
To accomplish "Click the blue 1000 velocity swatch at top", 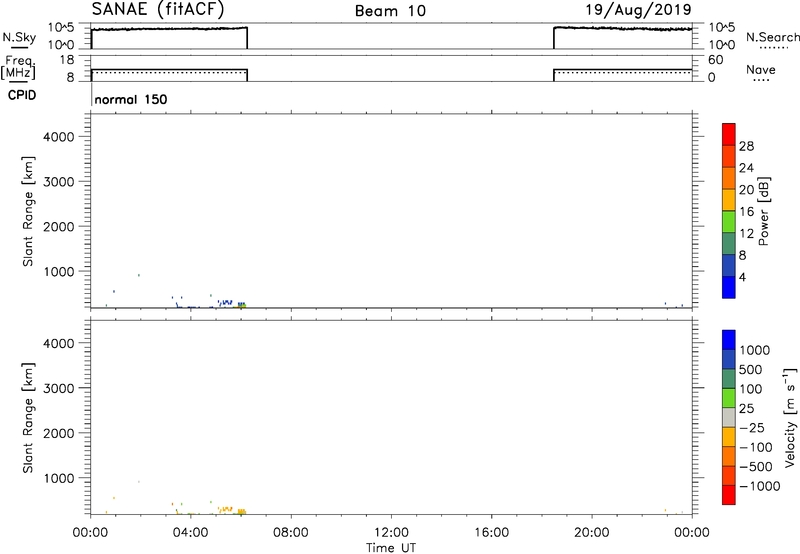I will click(x=729, y=340).
